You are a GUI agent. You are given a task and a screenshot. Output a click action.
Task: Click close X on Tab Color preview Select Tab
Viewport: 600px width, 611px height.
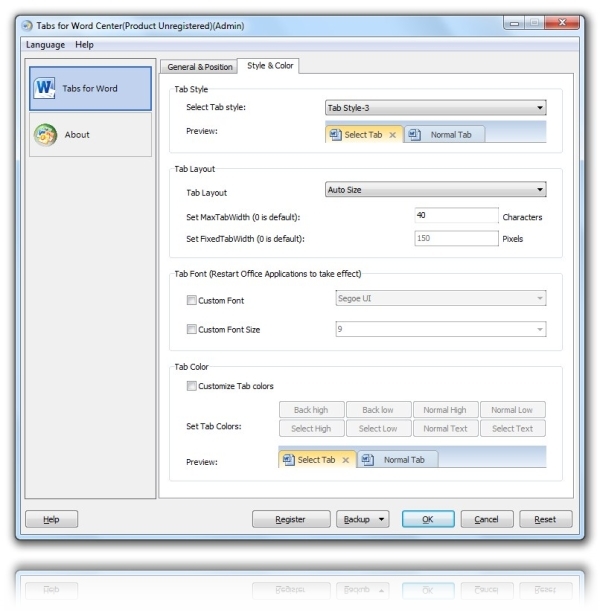click(x=345, y=460)
